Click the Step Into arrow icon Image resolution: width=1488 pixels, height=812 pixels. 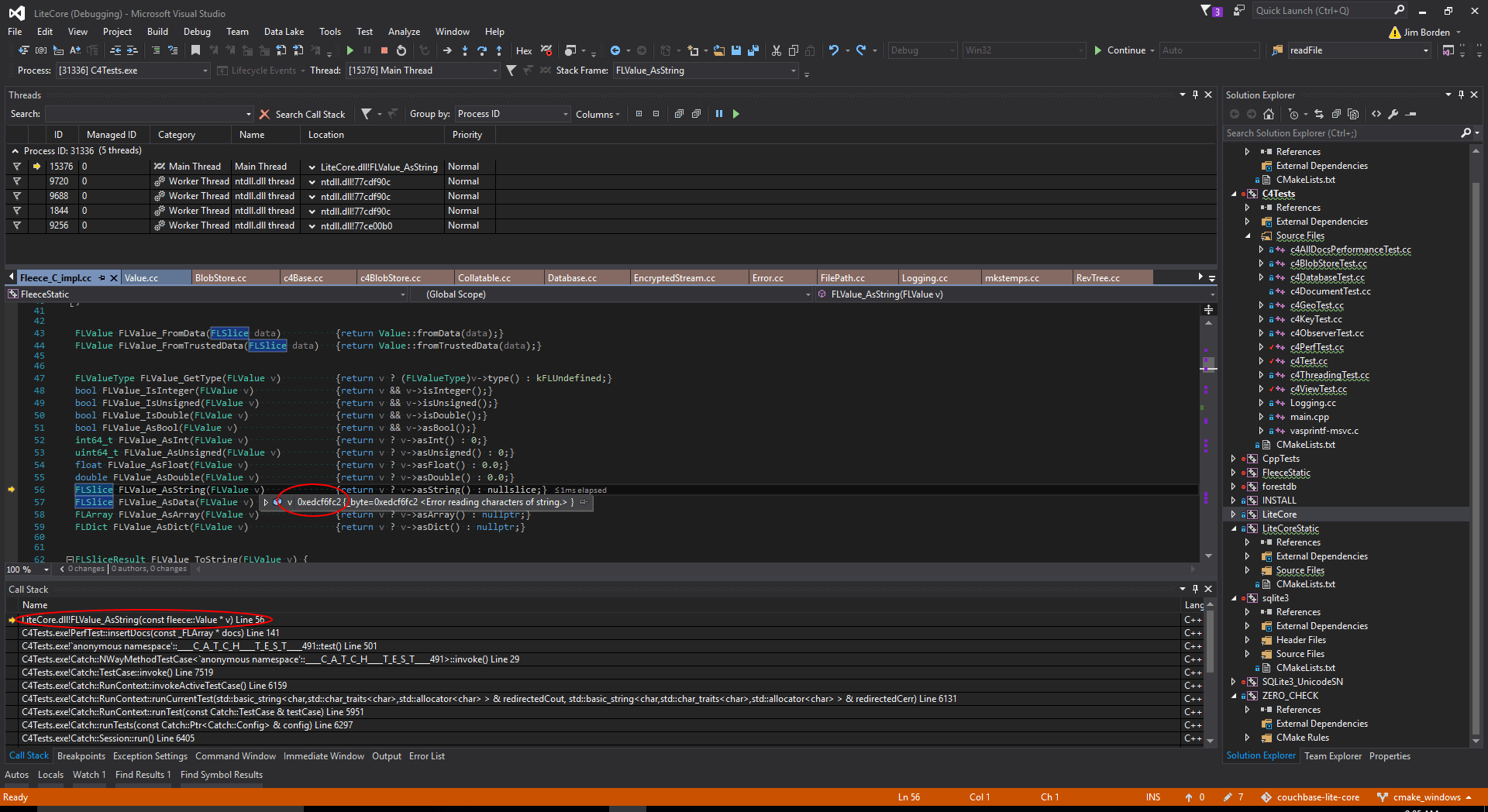(464, 50)
